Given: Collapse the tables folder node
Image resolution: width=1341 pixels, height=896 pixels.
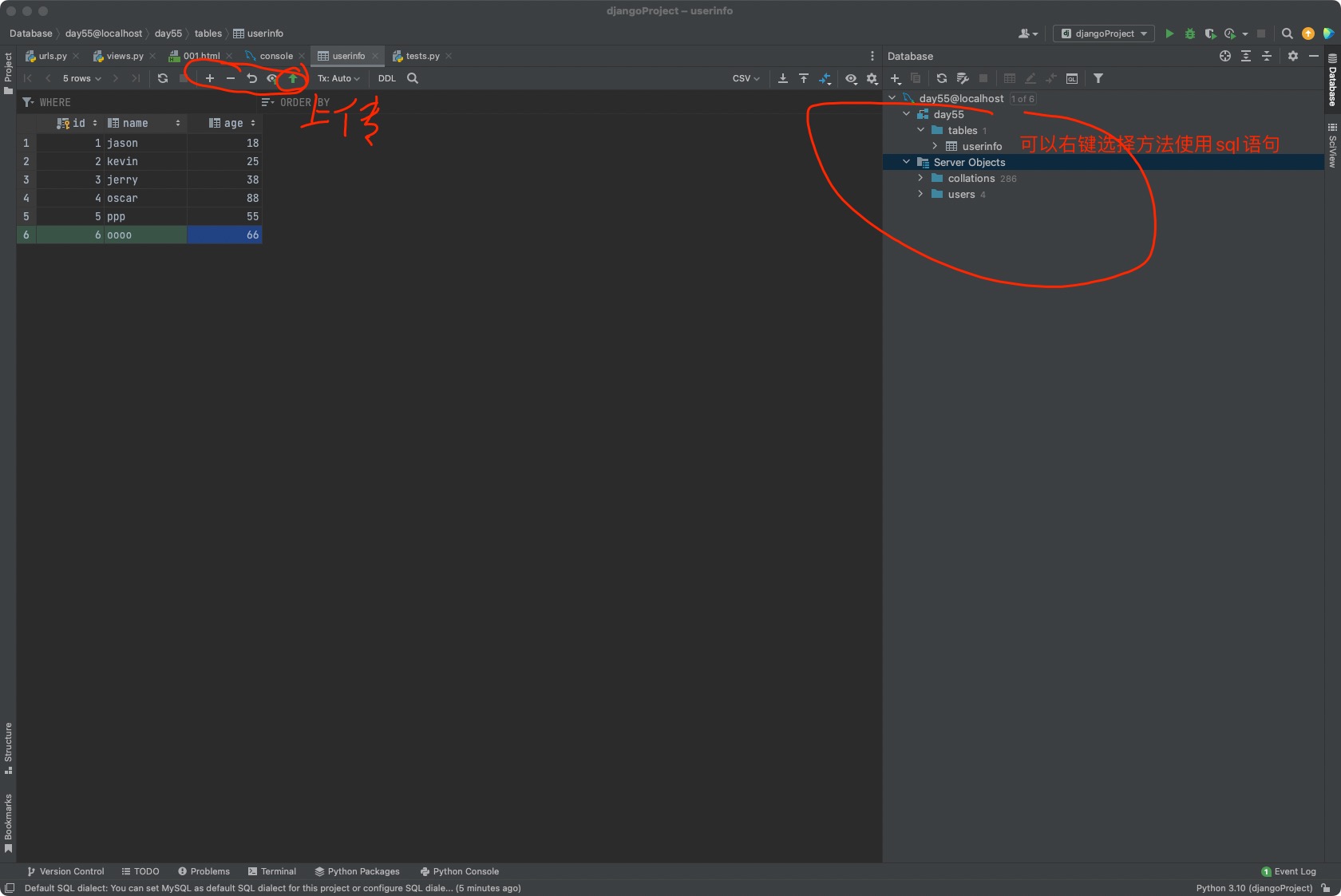Looking at the screenshot, I should click(921, 130).
